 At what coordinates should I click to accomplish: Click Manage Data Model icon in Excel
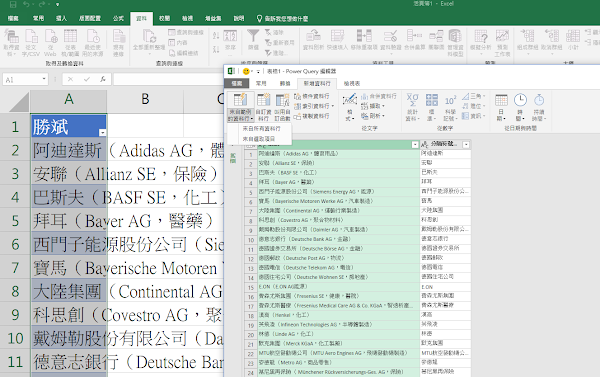click(455, 36)
